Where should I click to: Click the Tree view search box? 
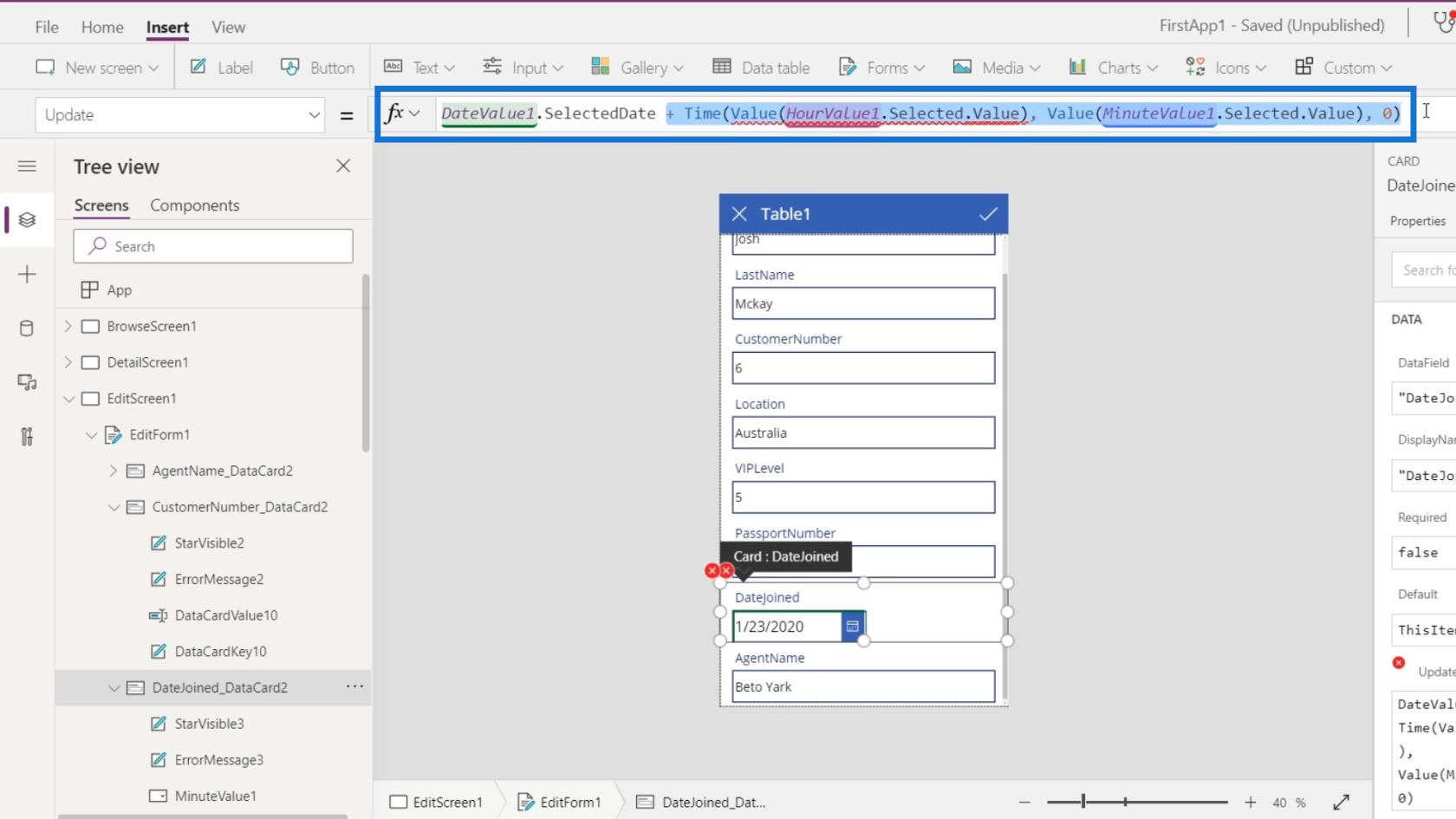[x=213, y=246]
